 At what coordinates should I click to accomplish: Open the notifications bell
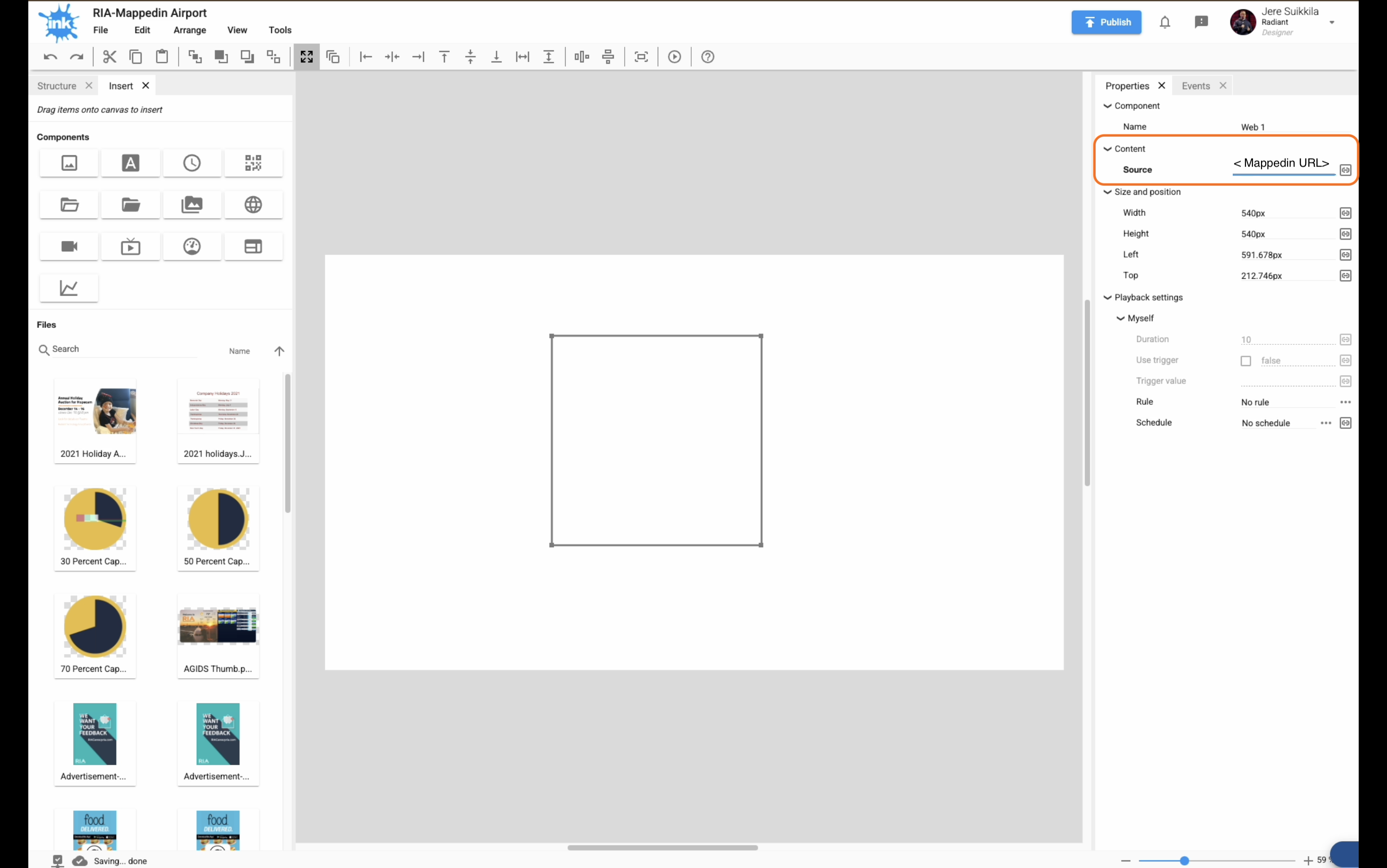pyautogui.click(x=1164, y=22)
